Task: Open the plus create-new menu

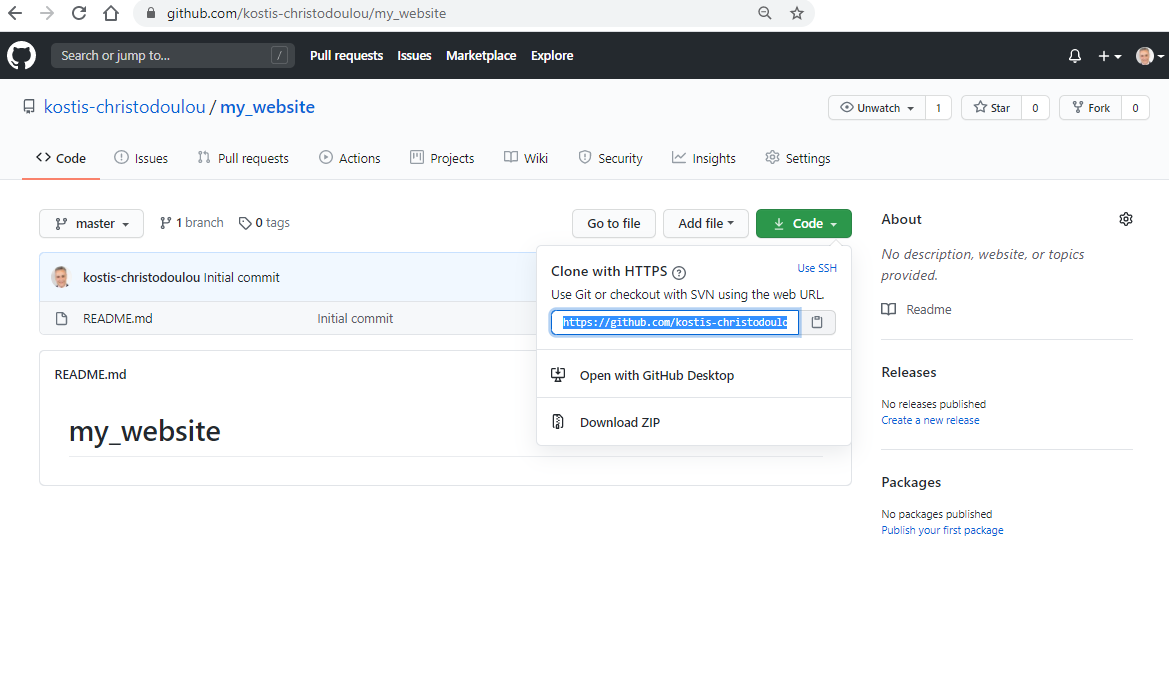Action: coord(1109,56)
